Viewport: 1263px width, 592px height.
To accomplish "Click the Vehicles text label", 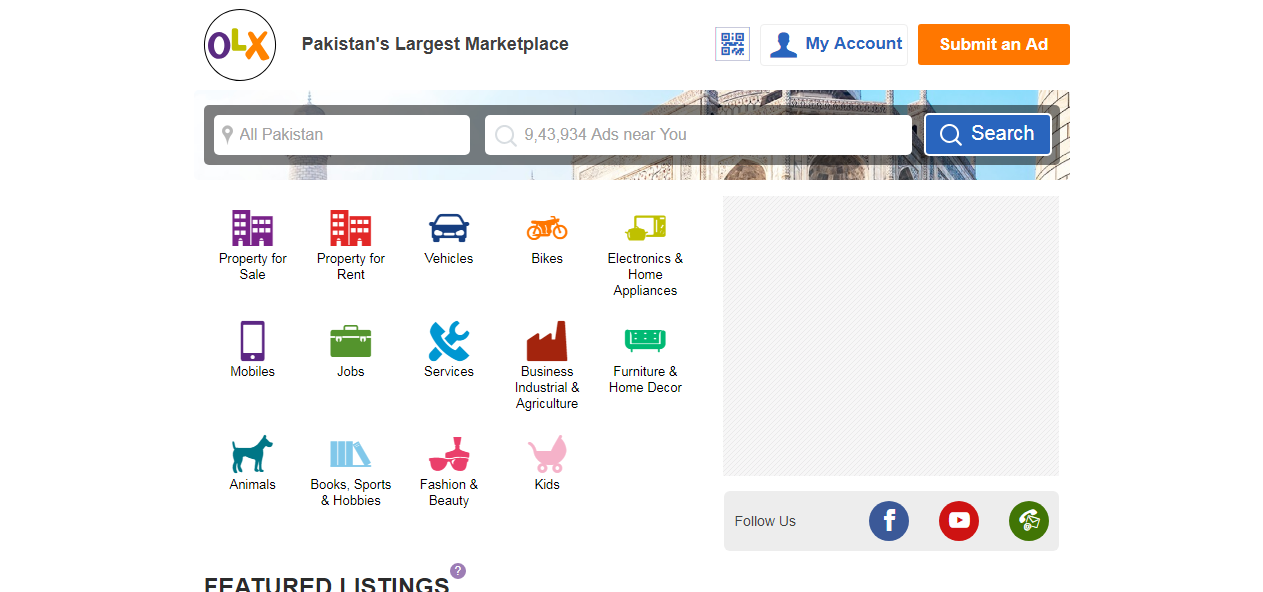I will coord(449,258).
